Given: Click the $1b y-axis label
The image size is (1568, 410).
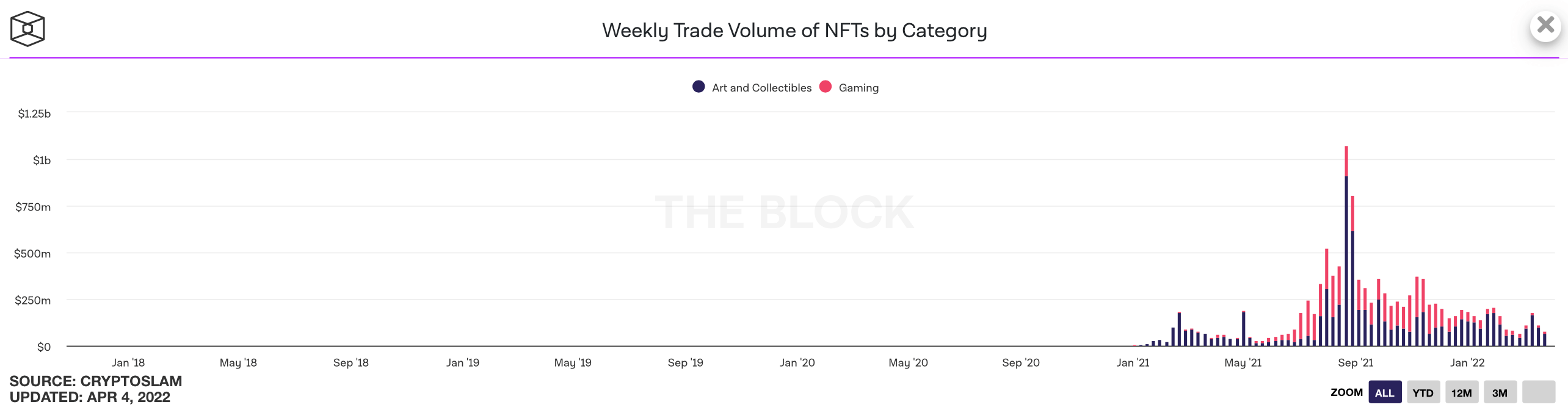Looking at the screenshot, I should [42, 160].
